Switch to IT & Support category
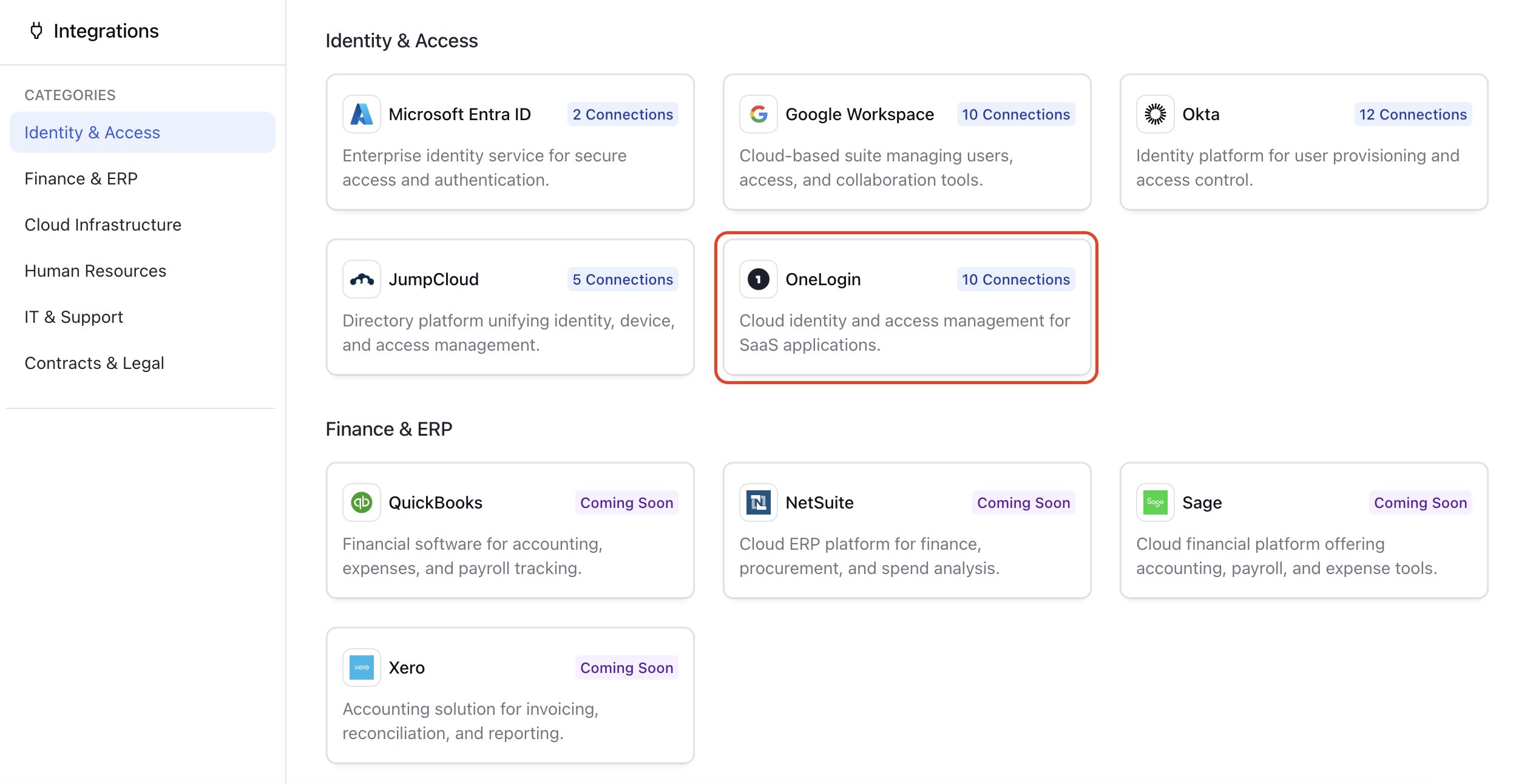The image size is (1516, 784). point(143,317)
